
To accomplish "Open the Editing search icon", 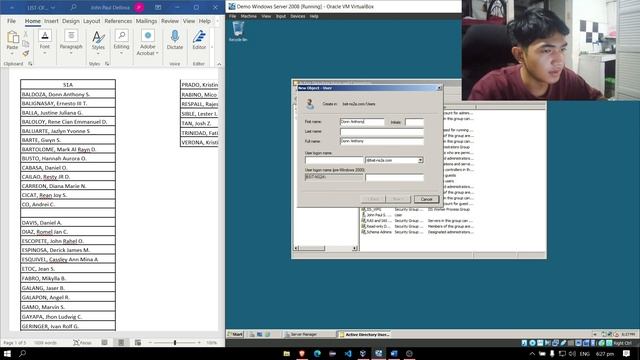I will click(x=122, y=36).
